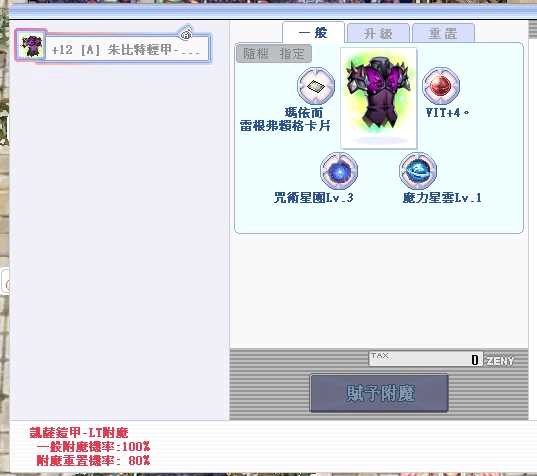The height and width of the screenshot is (476, 537).
Task: Click the ZENY currency label
Action: tap(500, 361)
